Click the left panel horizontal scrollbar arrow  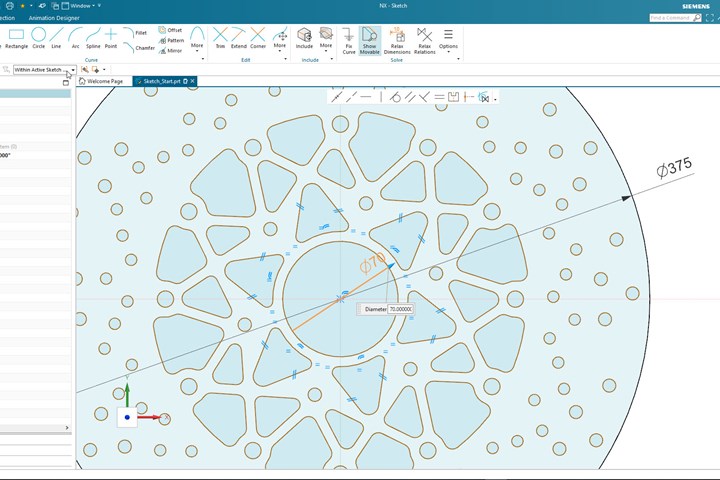pos(67,428)
